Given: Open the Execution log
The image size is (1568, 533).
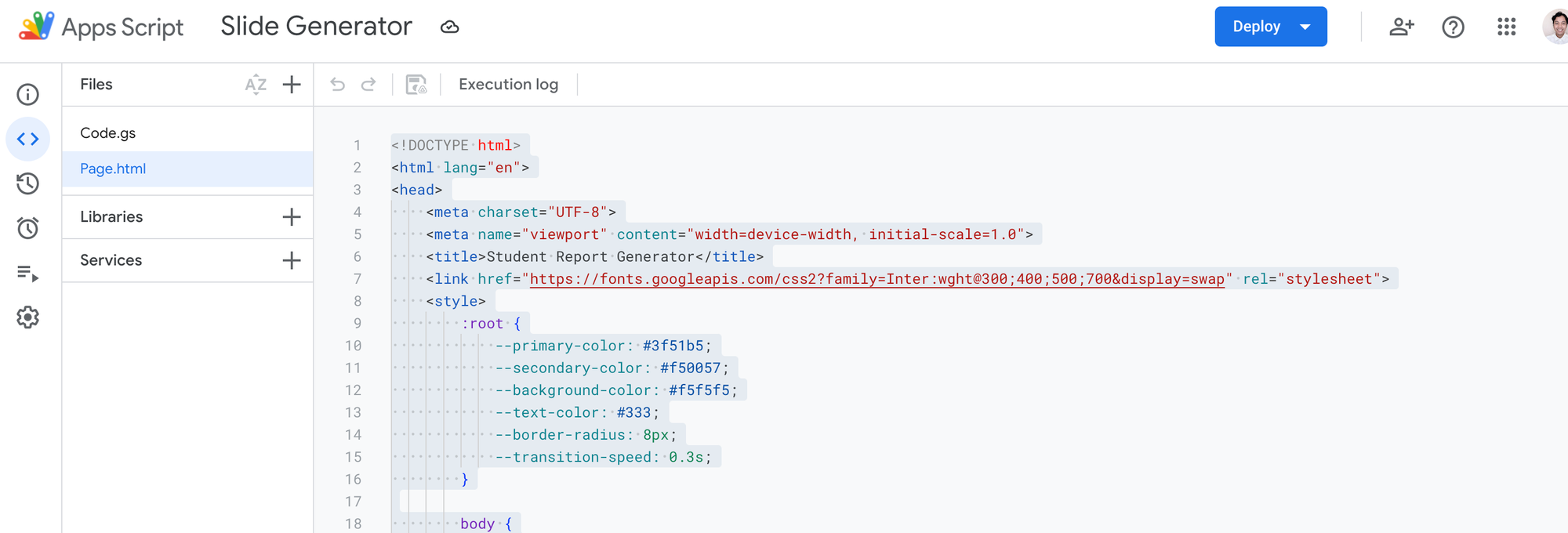Looking at the screenshot, I should [508, 85].
